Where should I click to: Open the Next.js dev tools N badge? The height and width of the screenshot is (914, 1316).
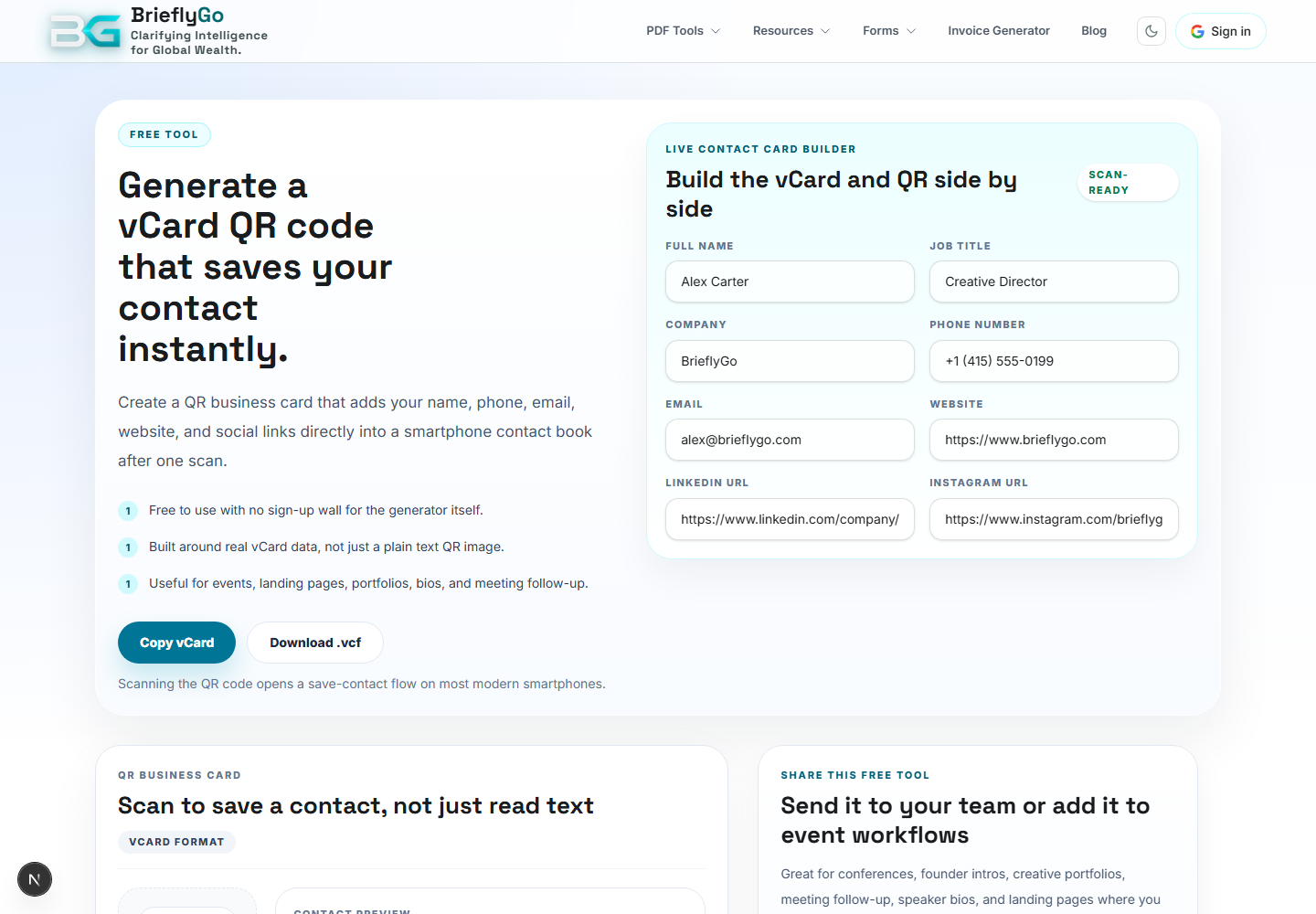click(35, 879)
